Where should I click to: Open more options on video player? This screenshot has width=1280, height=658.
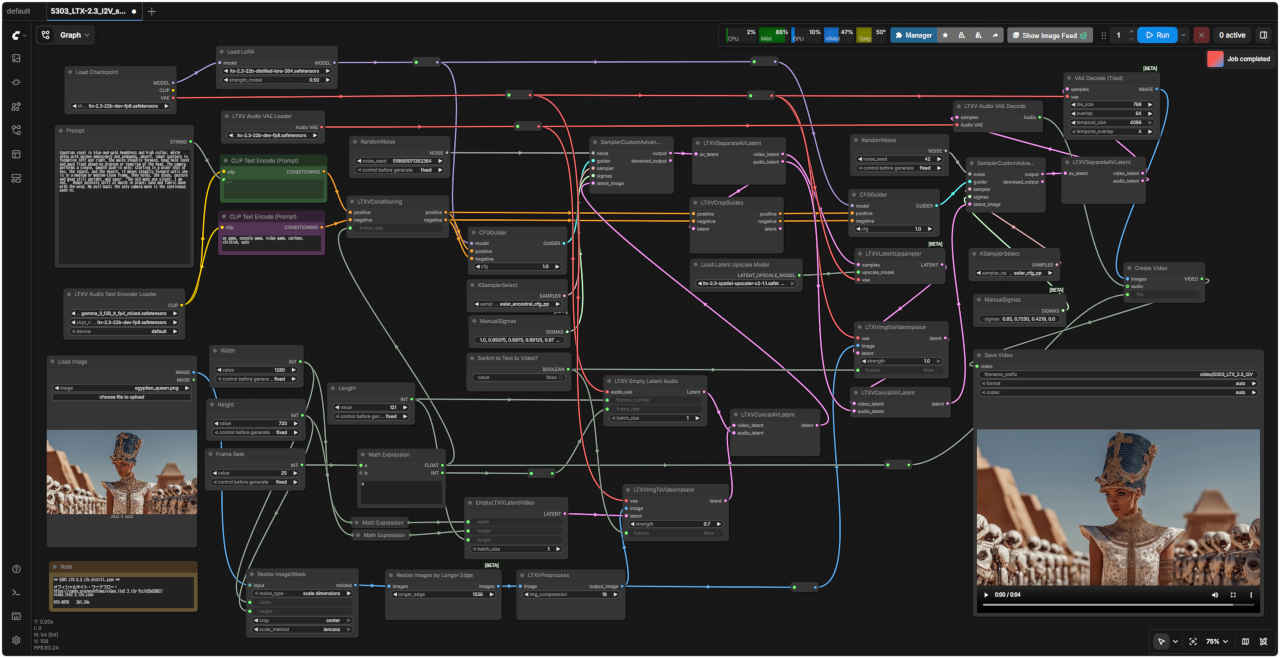[1251, 595]
